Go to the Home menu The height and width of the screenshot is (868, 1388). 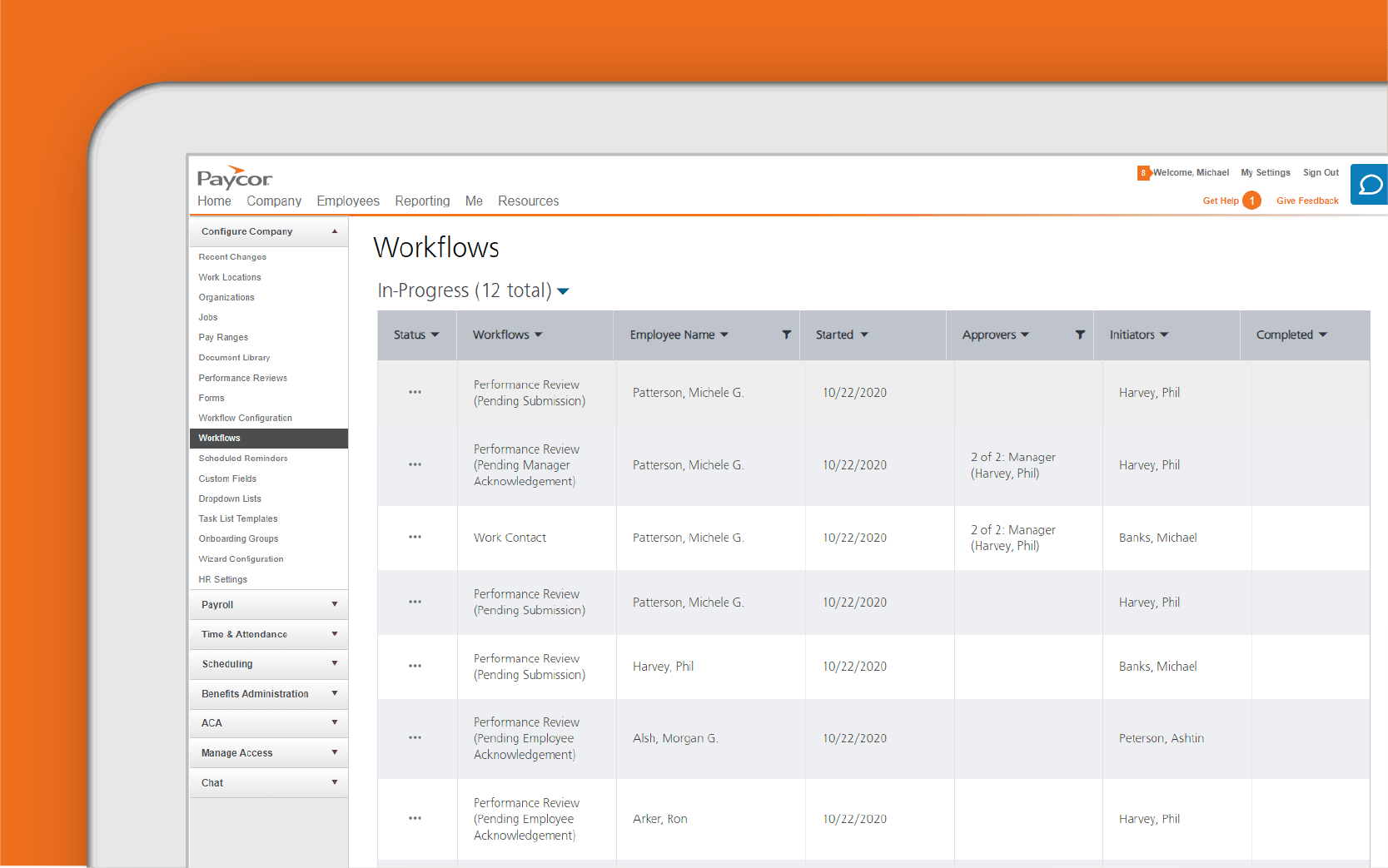214,201
